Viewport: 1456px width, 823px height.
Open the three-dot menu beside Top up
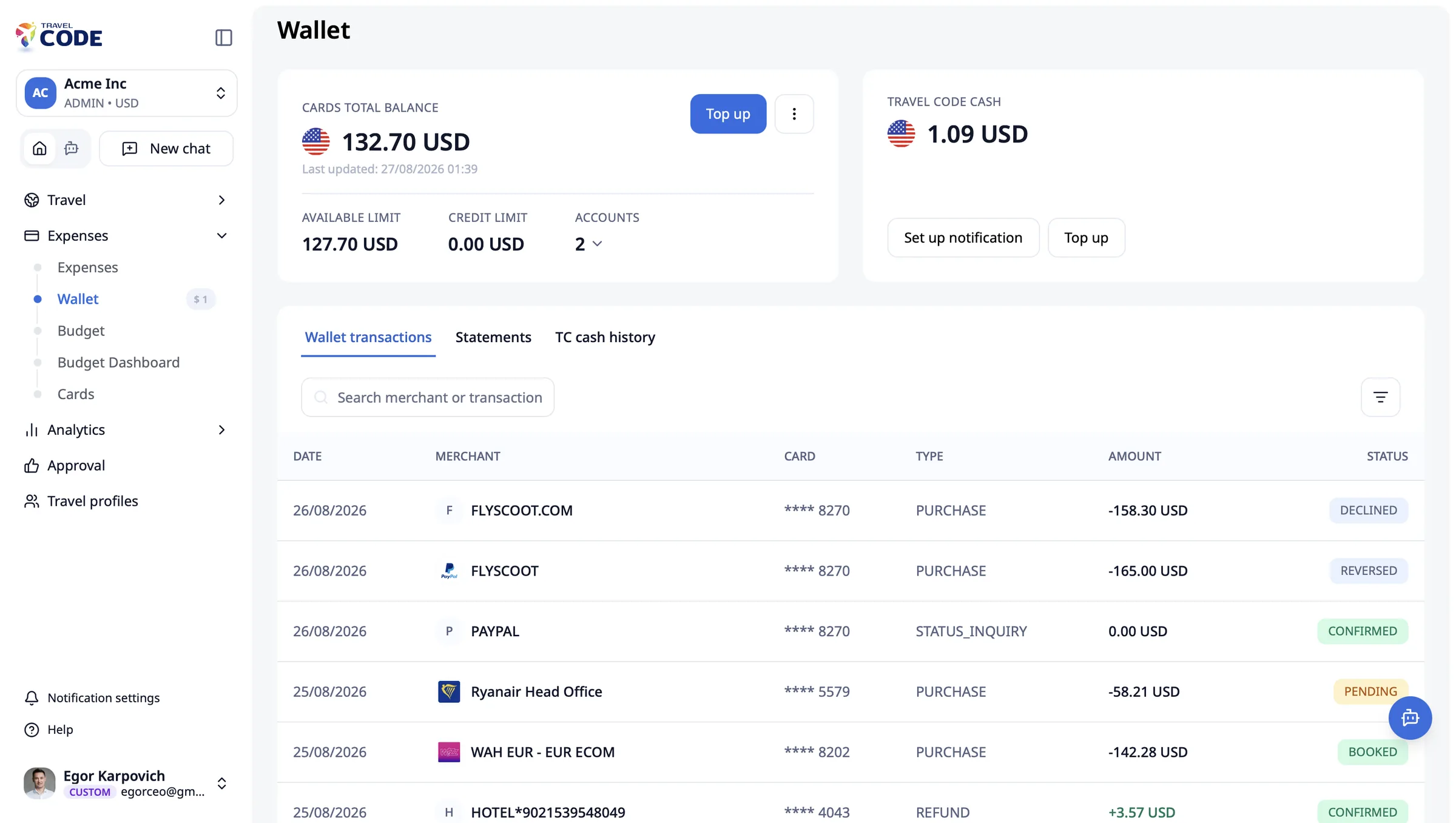pyautogui.click(x=794, y=114)
